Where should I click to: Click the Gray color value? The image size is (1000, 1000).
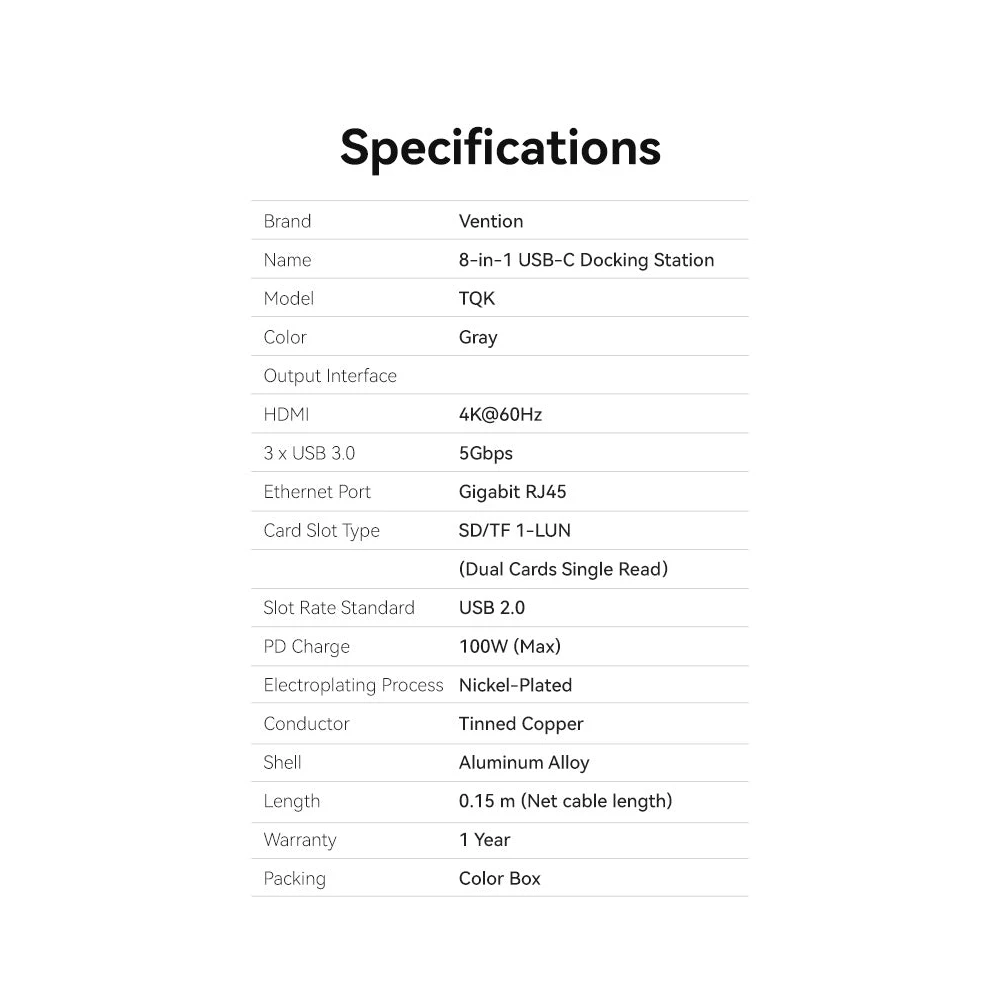(x=478, y=337)
